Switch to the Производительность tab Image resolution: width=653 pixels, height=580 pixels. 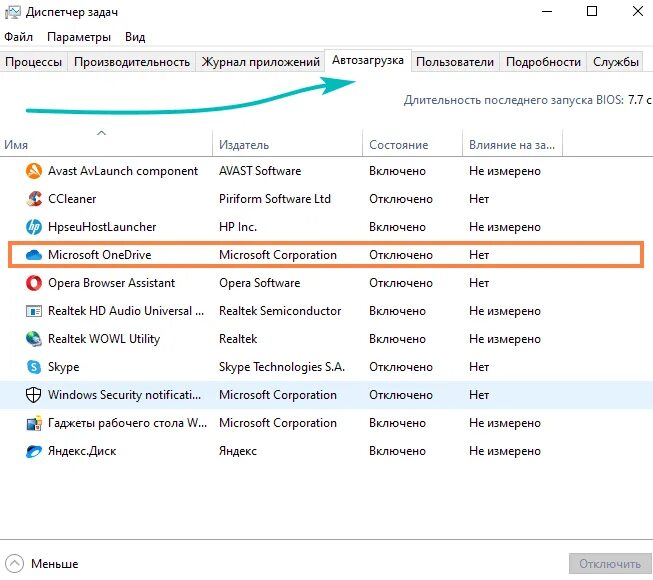click(132, 62)
